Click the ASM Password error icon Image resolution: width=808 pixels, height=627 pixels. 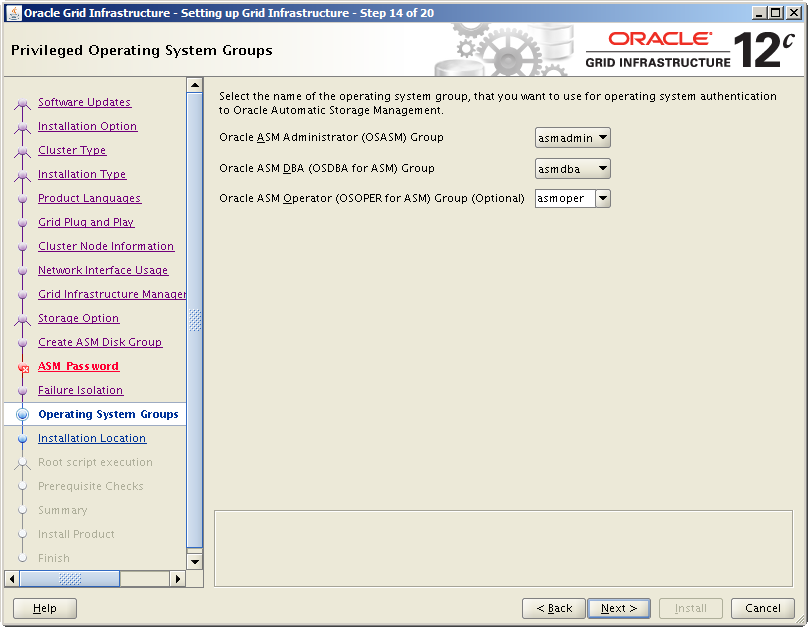click(x=23, y=367)
